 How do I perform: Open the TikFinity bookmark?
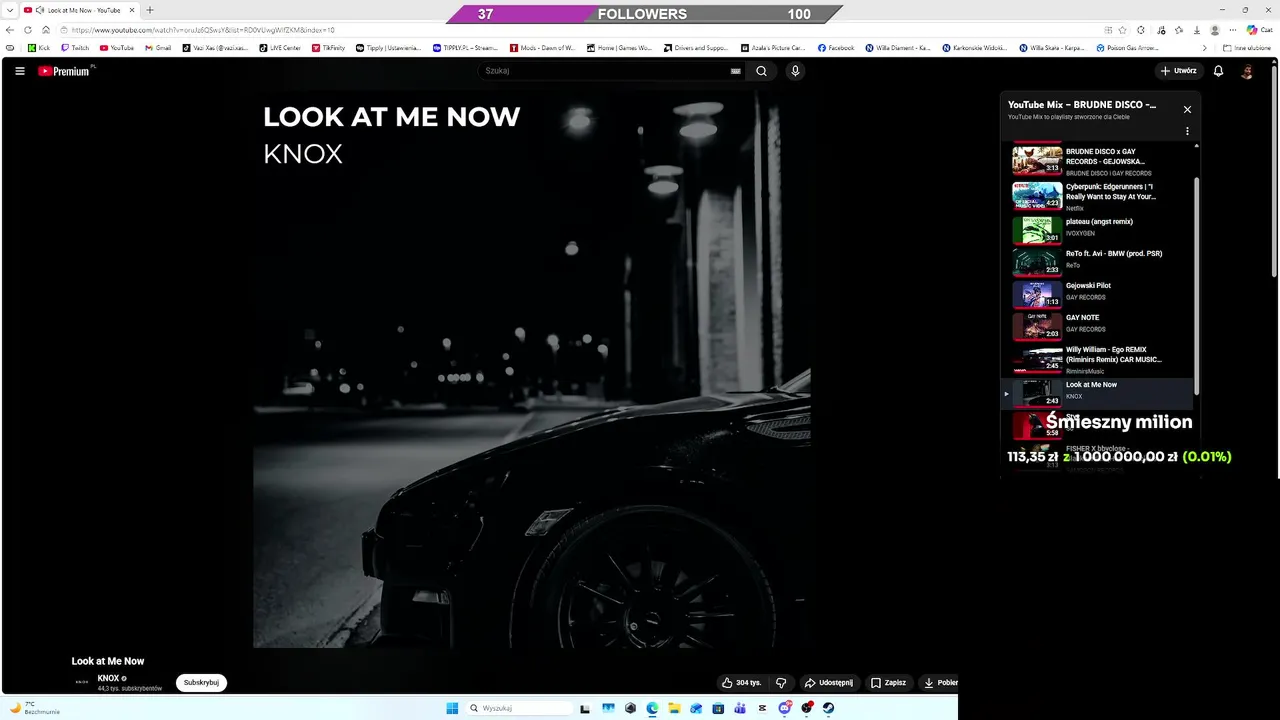point(327,47)
